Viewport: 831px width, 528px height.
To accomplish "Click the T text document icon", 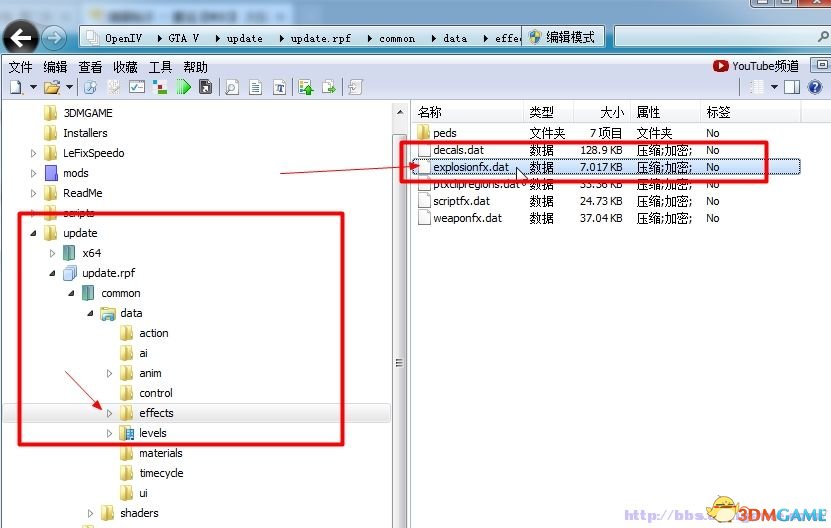I will 279,87.
